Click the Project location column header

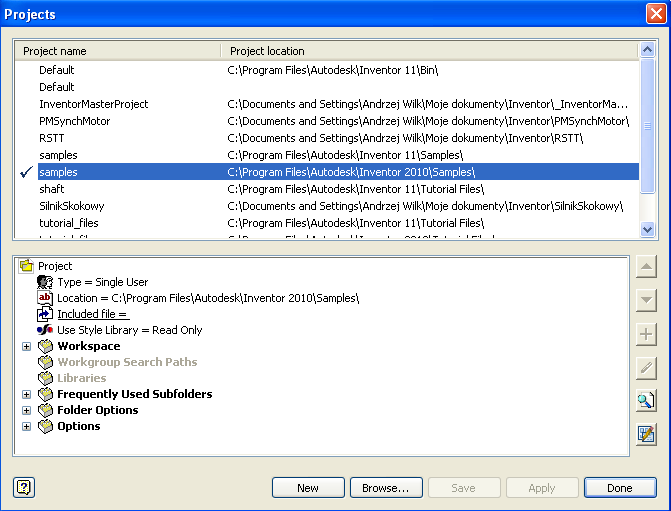click(x=430, y=51)
